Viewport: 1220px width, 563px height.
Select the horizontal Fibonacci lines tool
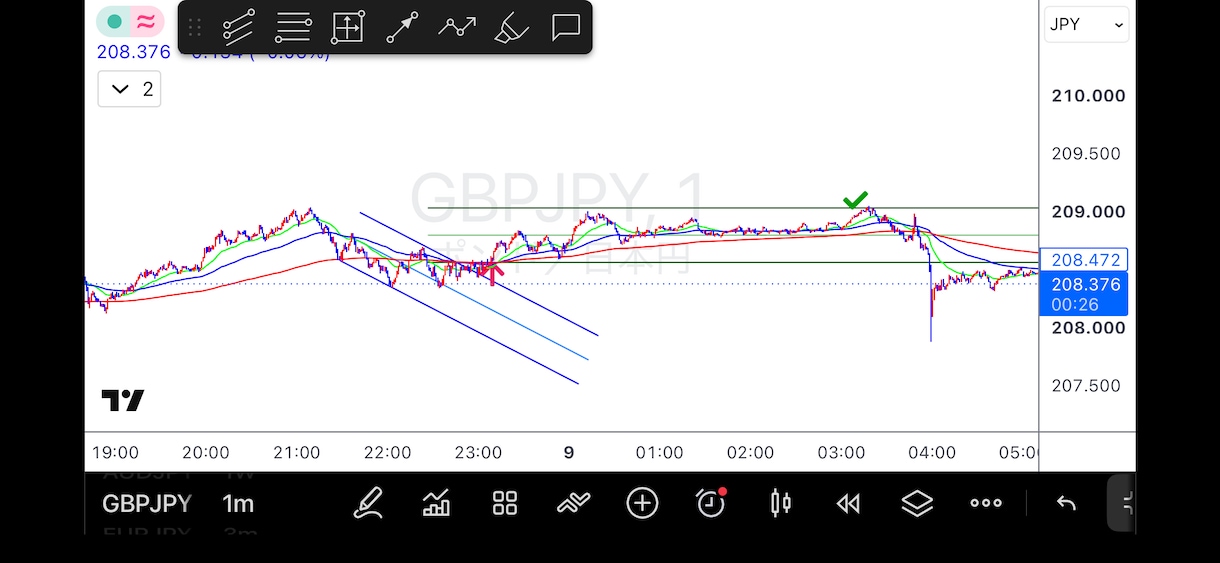[x=293, y=27]
